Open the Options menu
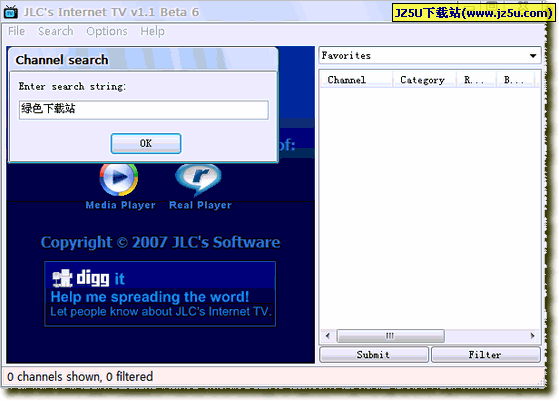Image resolution: width=559 pixels, height=401 pixels. pyautogui.click(x=107, y=31)
